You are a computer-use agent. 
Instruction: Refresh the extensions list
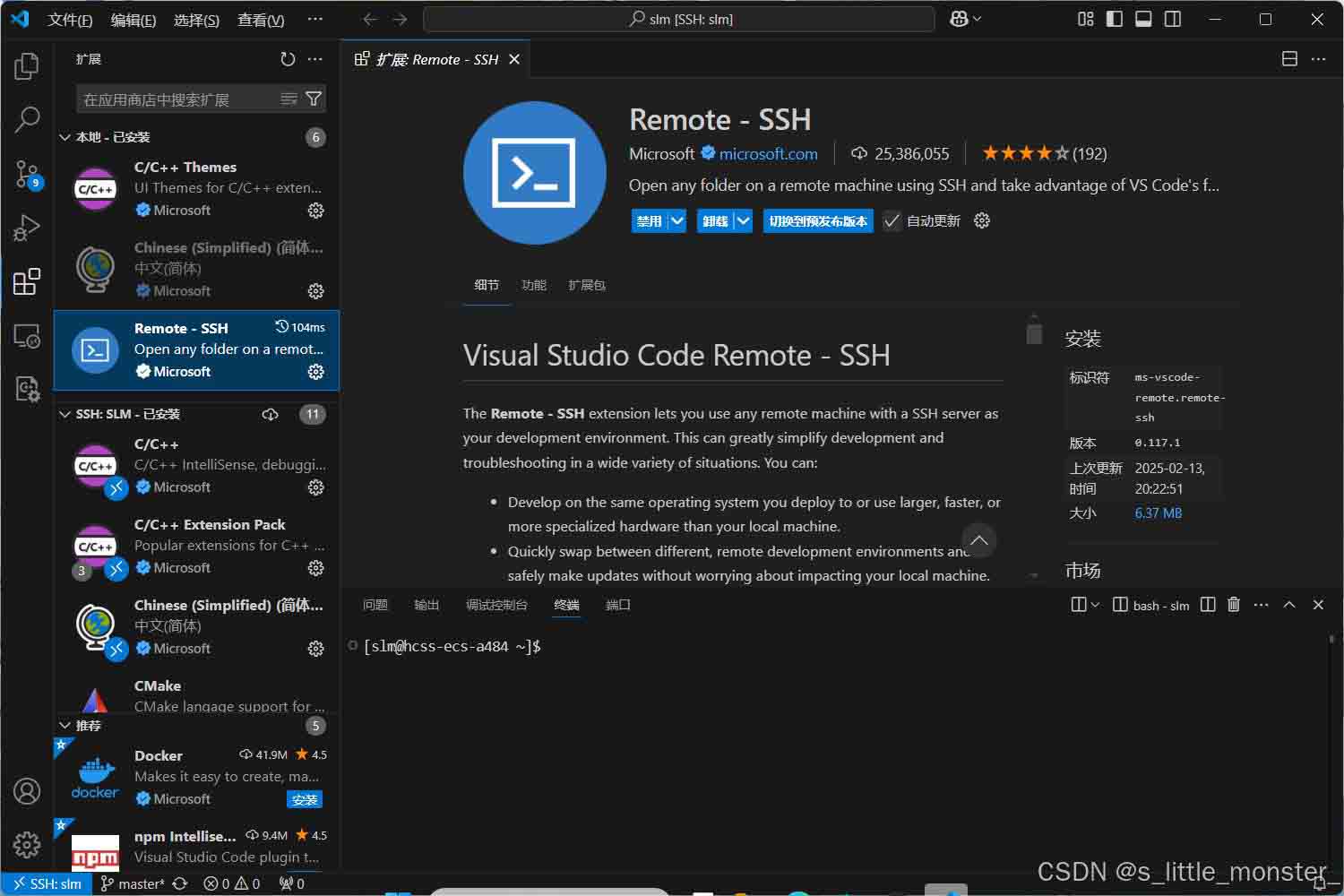[288, 59]
